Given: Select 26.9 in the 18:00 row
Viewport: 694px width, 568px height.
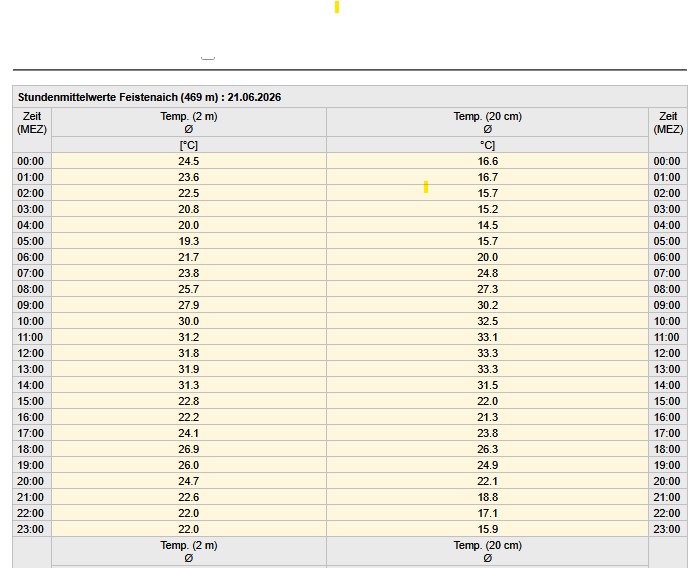Looking at the screenshot, I should pyautogui.click(x=189, y=449).
